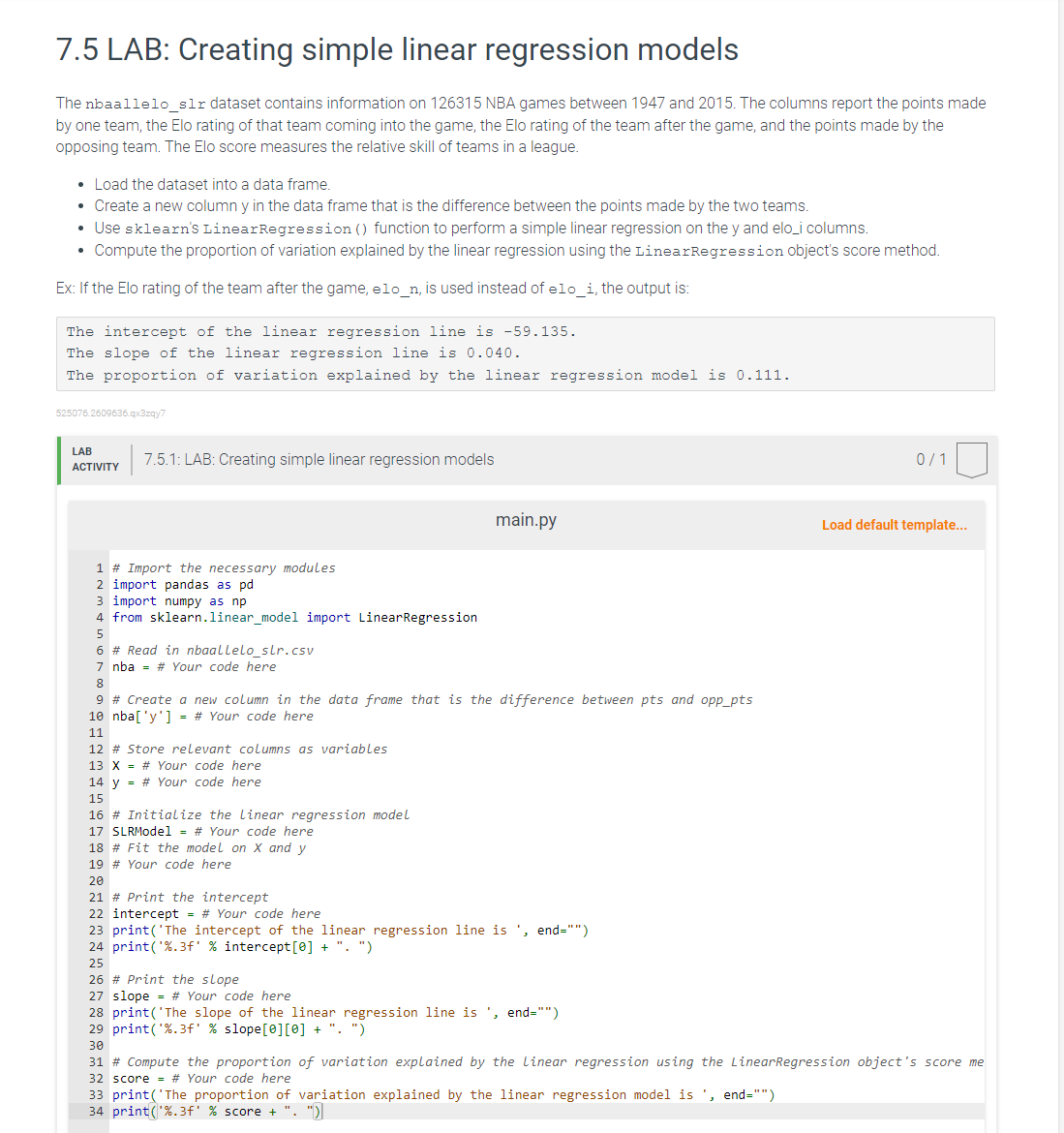The width and height of the screenshot is (1064, 1133).
Task: Click line number 34 in the gutter
Action: [96, 1112]
